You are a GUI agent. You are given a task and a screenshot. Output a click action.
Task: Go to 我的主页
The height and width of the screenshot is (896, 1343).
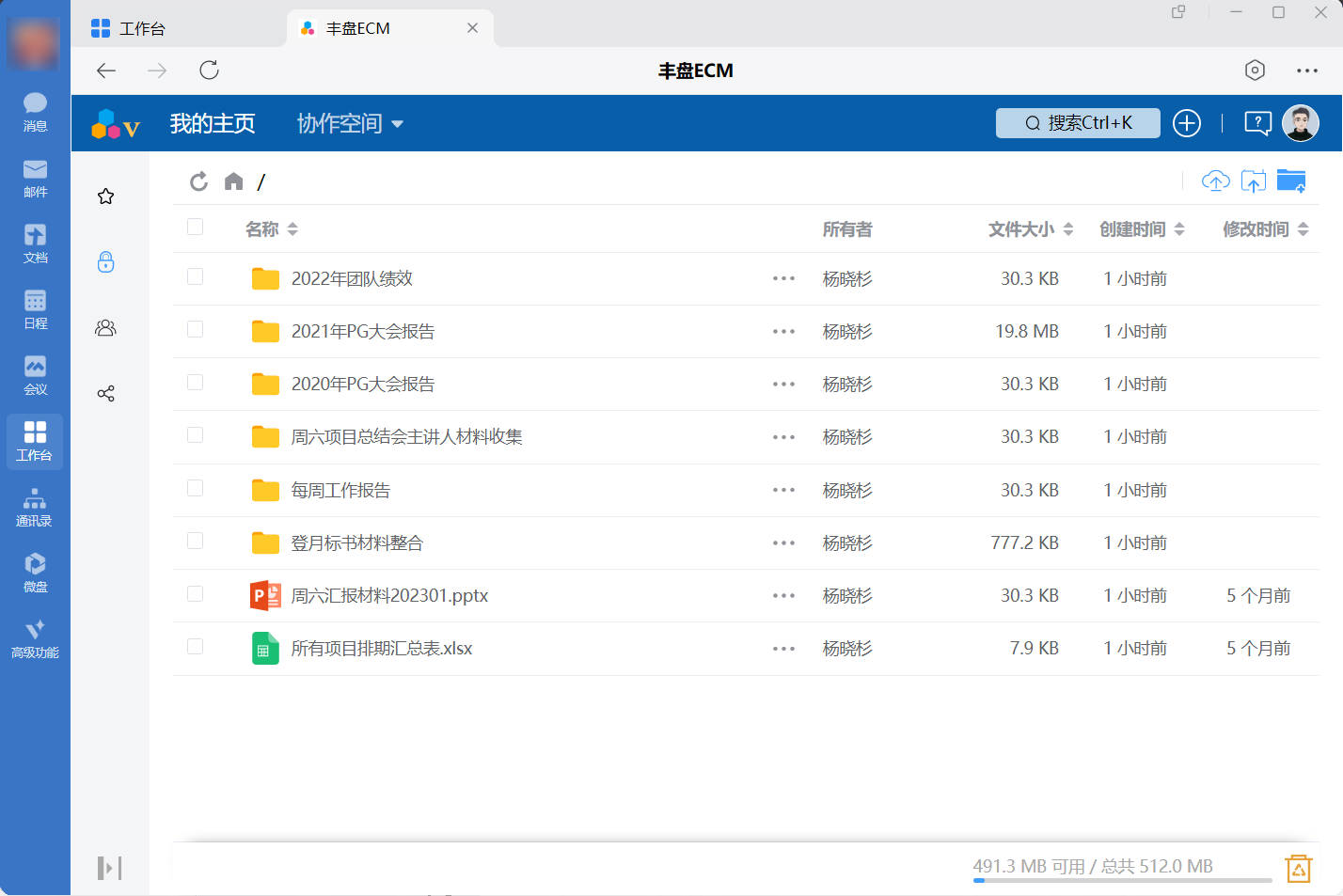213,123
